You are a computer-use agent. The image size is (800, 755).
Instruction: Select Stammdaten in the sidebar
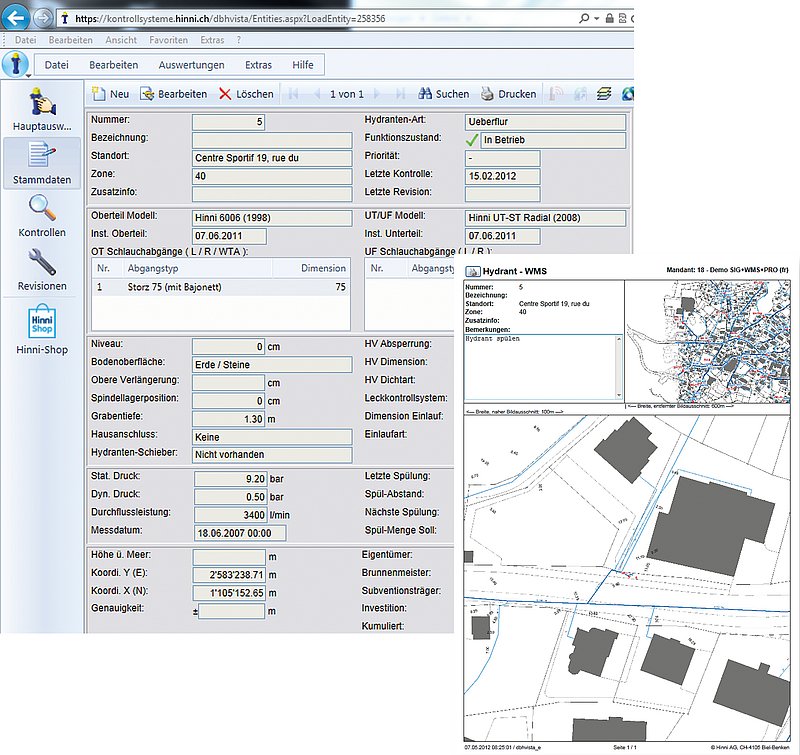(42, 163)
